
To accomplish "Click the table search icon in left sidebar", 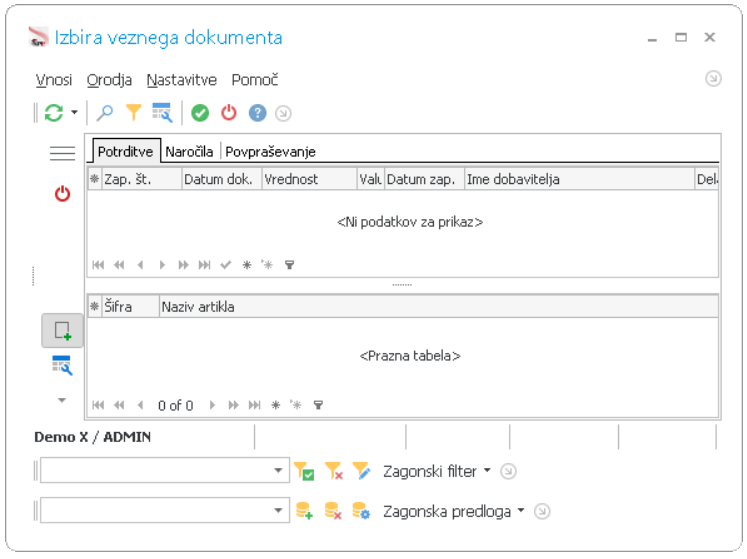I will point(62,366).
